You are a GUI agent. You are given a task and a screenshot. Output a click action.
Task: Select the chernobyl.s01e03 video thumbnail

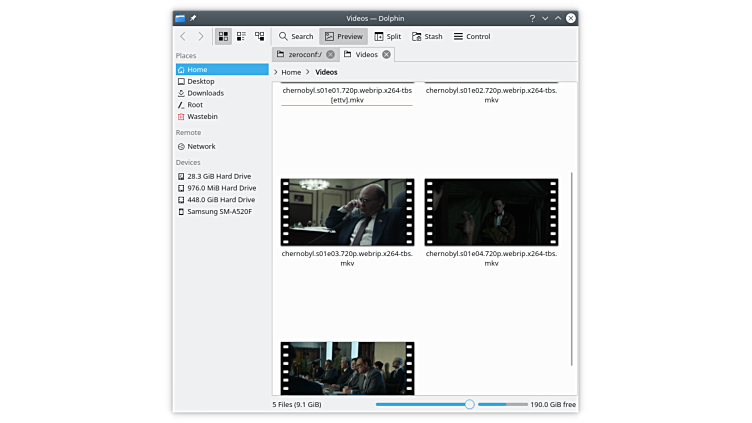347,212
